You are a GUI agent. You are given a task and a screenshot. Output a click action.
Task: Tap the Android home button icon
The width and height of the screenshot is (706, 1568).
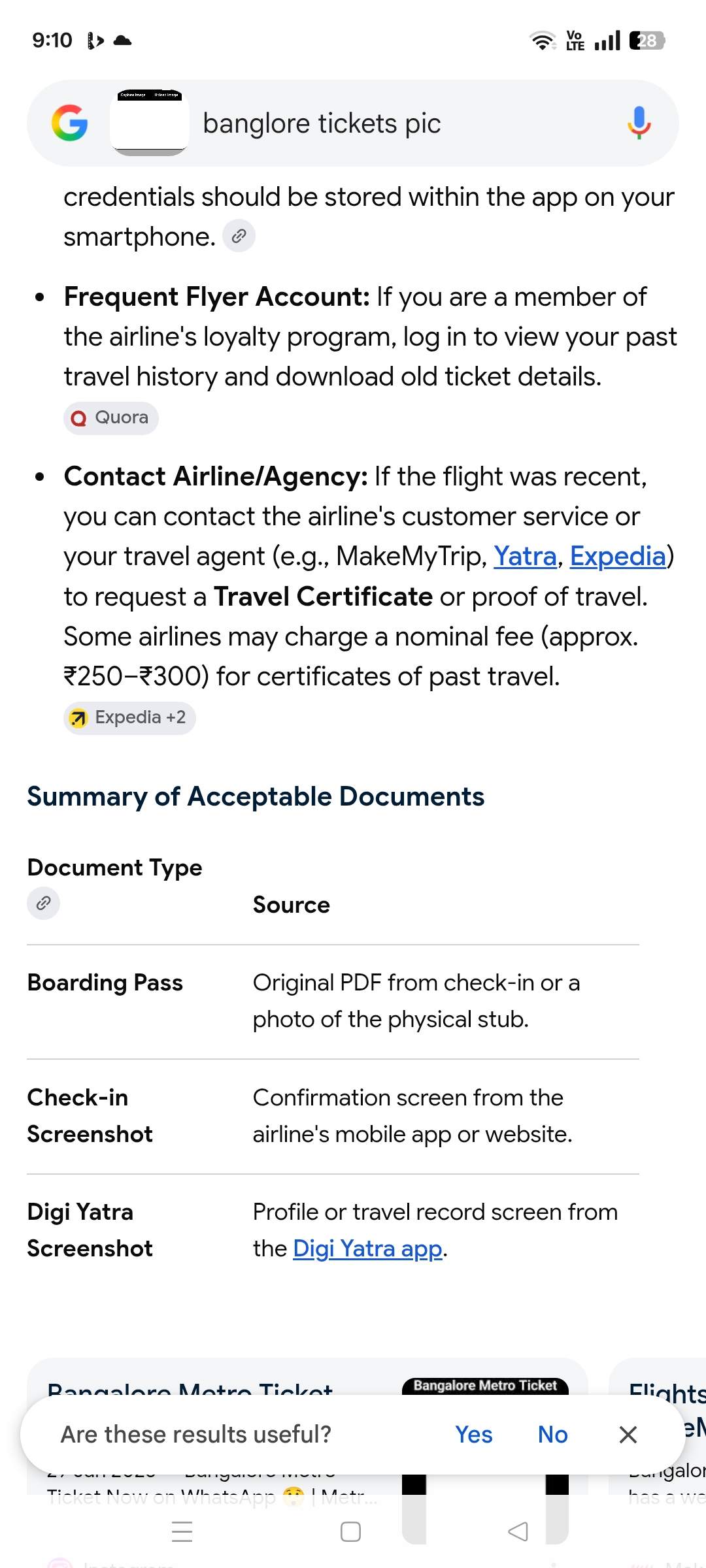pos(351,1531)
